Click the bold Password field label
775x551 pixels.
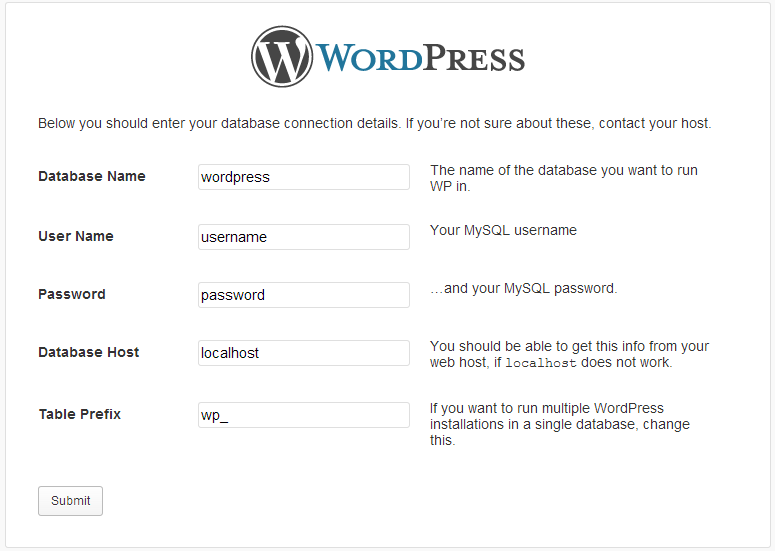72,294
